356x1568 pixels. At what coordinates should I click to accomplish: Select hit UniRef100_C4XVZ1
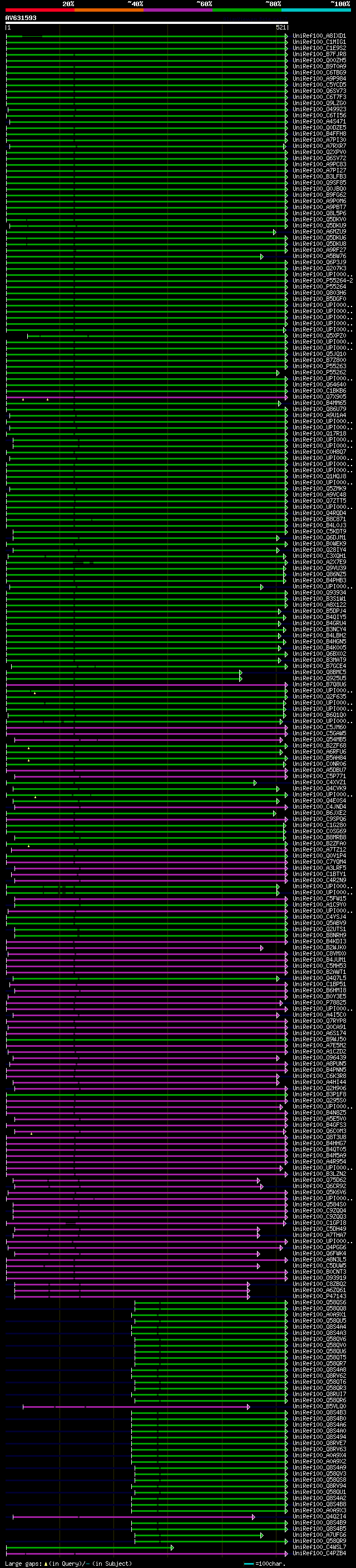point(319,782)
